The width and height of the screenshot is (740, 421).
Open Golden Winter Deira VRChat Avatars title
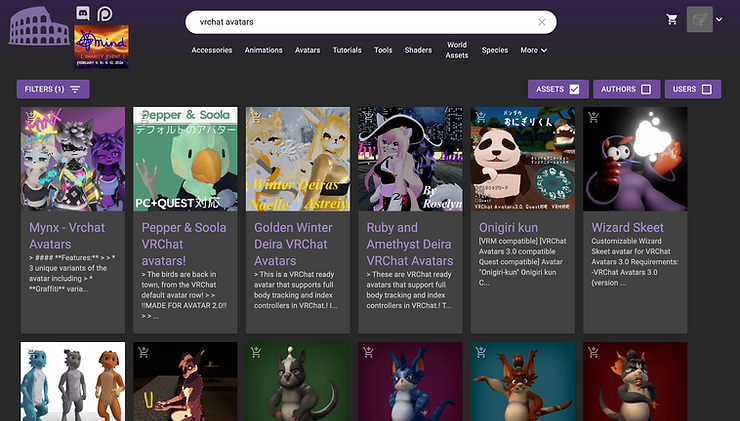293,244
